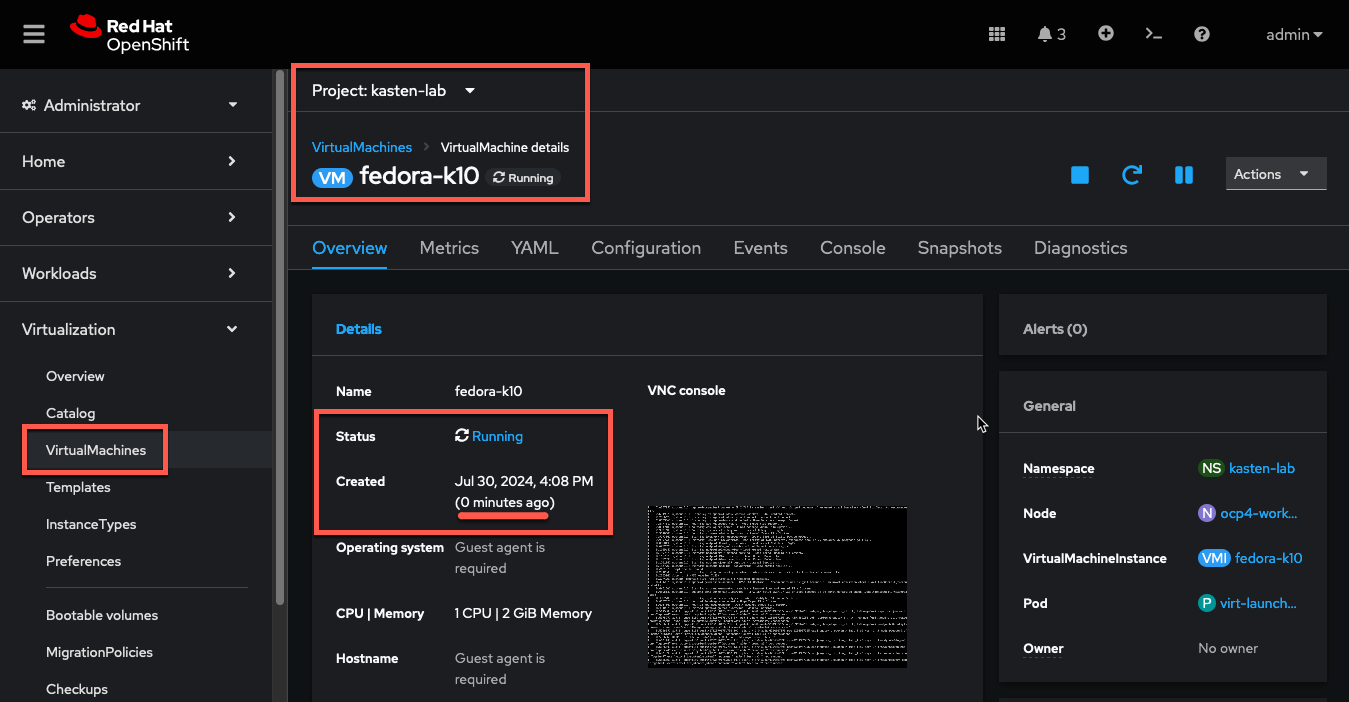Open Preferences in the sidebar
Viewport: 1349px width, 702px height.
tap(83, 561)
